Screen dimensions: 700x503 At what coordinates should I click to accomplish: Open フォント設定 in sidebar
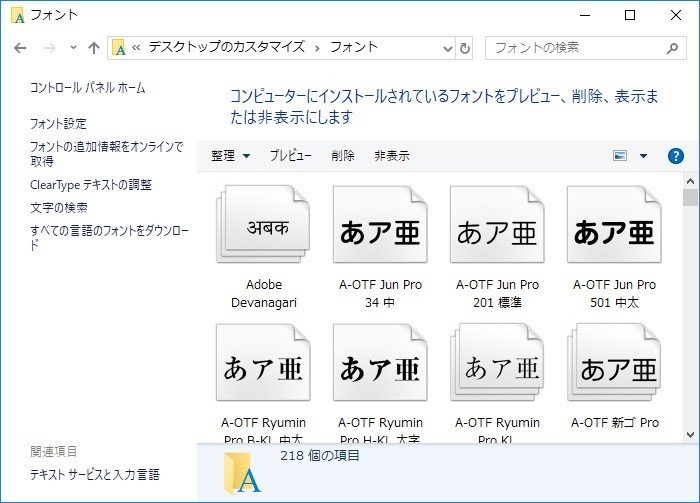point(58,123)
